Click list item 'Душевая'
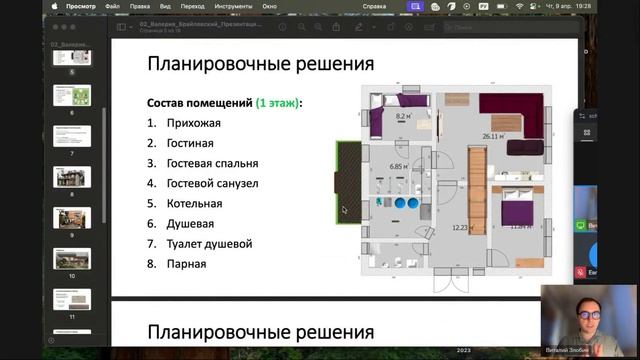Screen dimensions: 640x360 pos(190,224)
